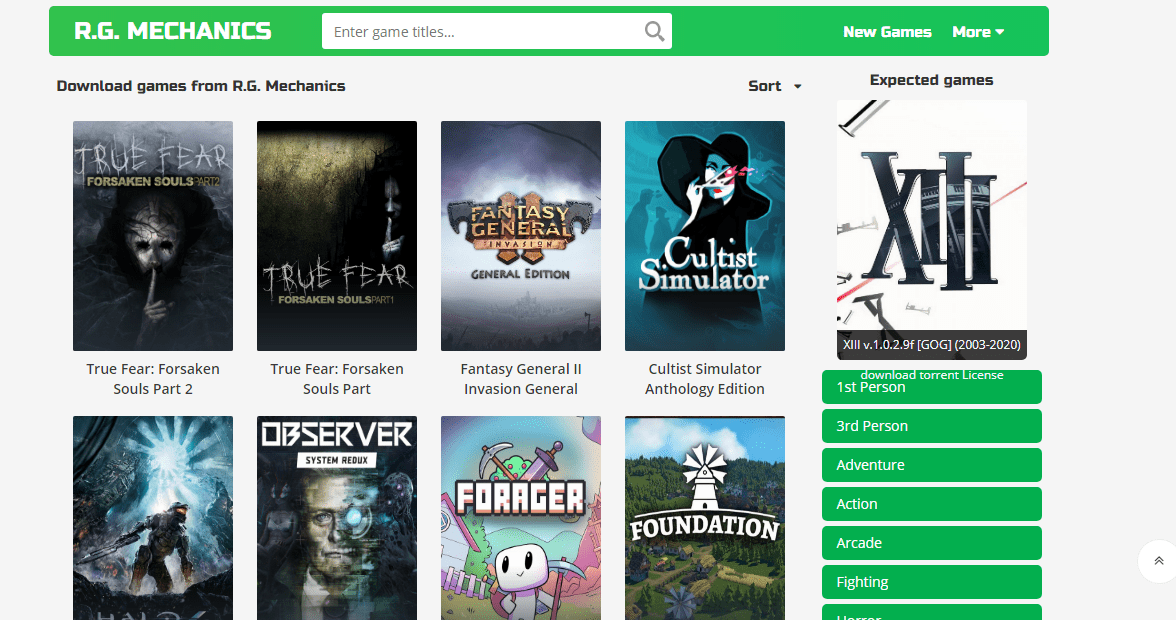
Task: Click the Expected games heading
Action: [x=932, y=80]
